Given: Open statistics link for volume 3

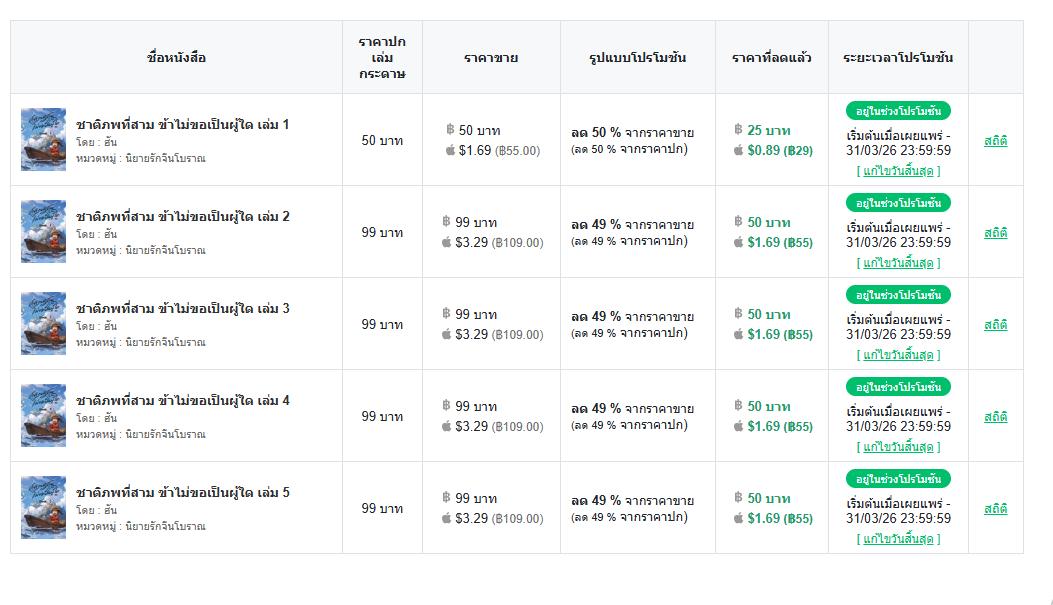Looking at the screenshot, I should 995,324.
